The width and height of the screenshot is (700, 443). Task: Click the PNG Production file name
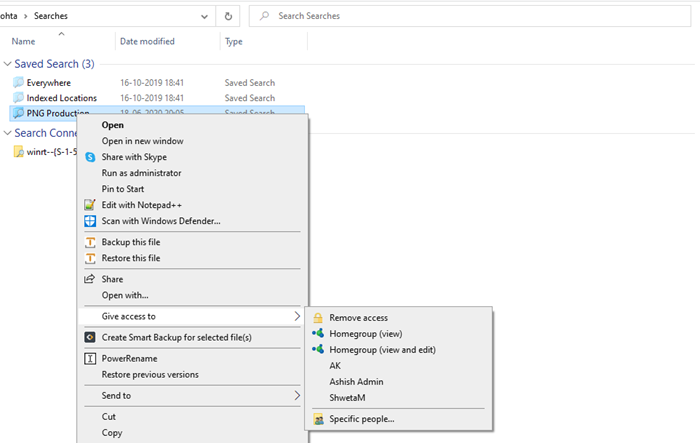[58, 113]
